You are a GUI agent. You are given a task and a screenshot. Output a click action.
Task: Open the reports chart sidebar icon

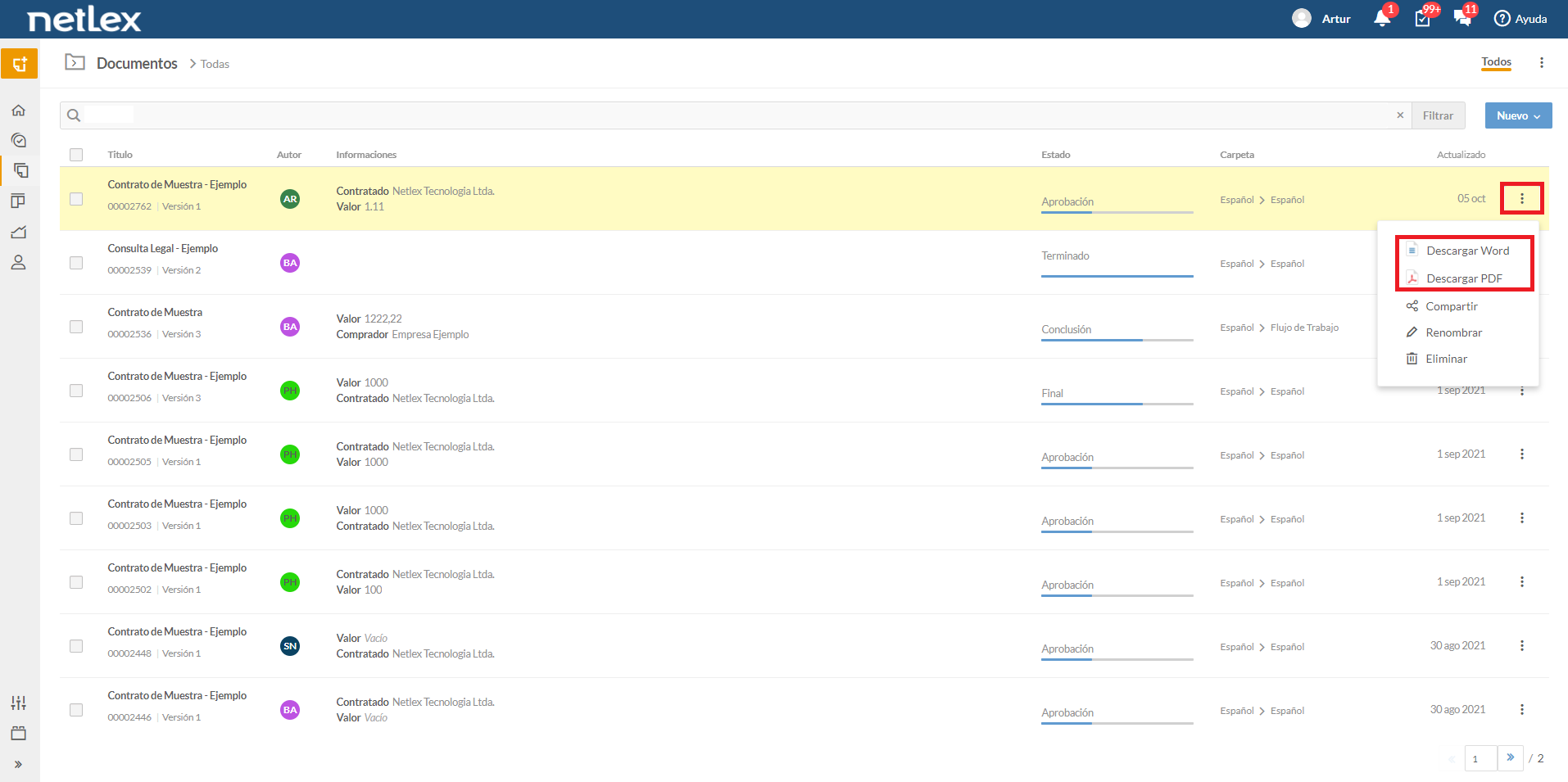point(19,232)
